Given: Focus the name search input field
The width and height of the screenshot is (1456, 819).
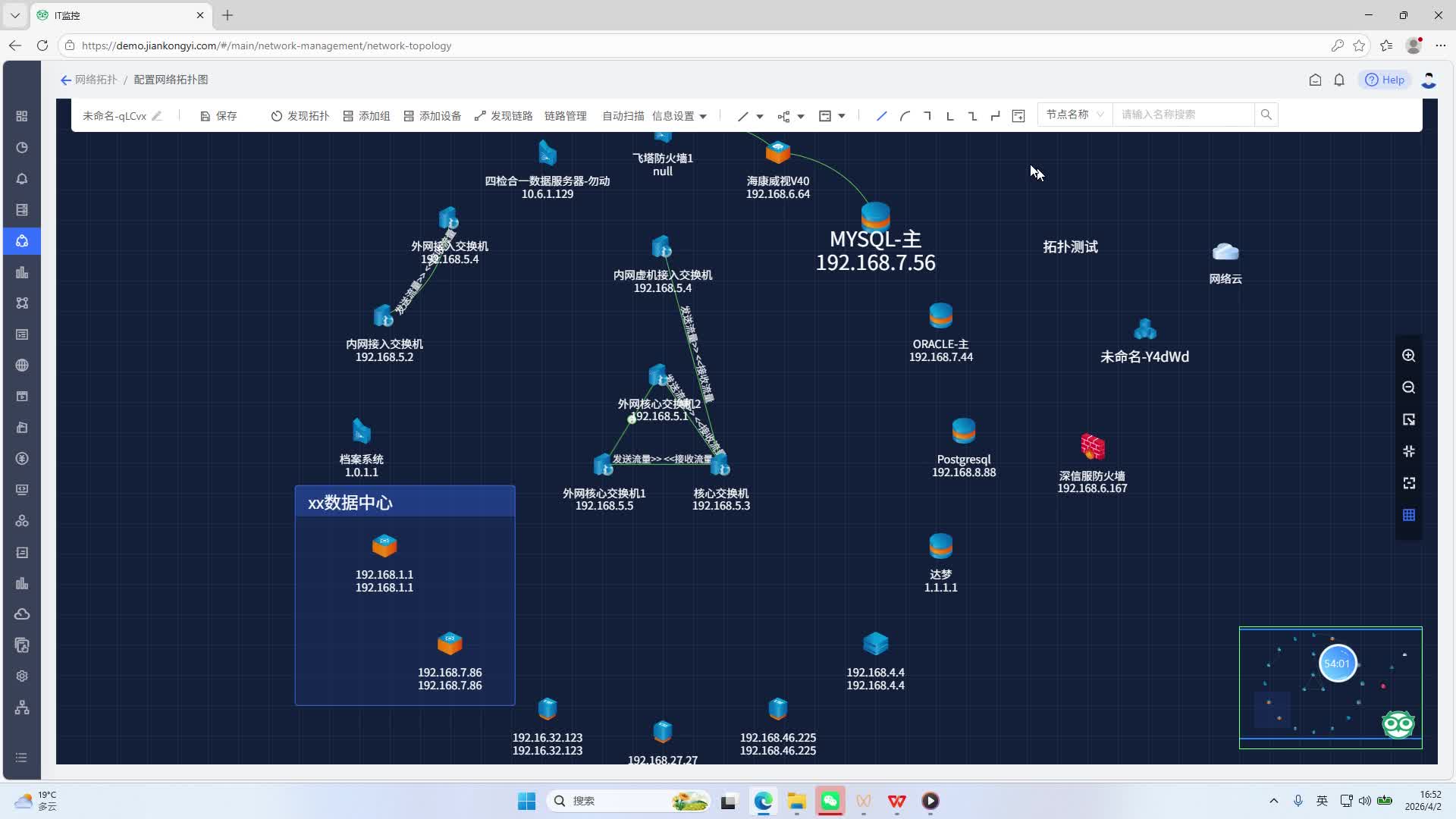Looking at the screenshot, I should pyautogui.click(x=1183, y=115).
